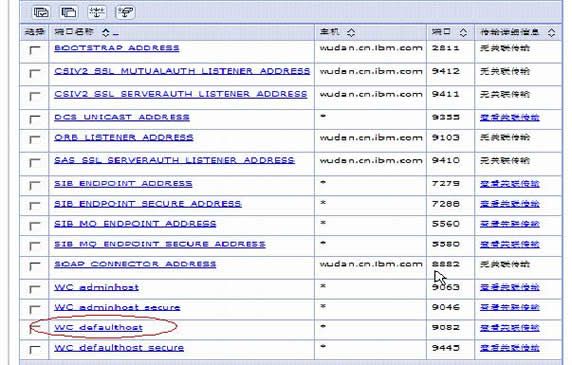View associated transports for SIB_MQ_ENDPOINT_ADDRESS
The width and height of the screenshot is (572, 365).
[x=510, y=224]
